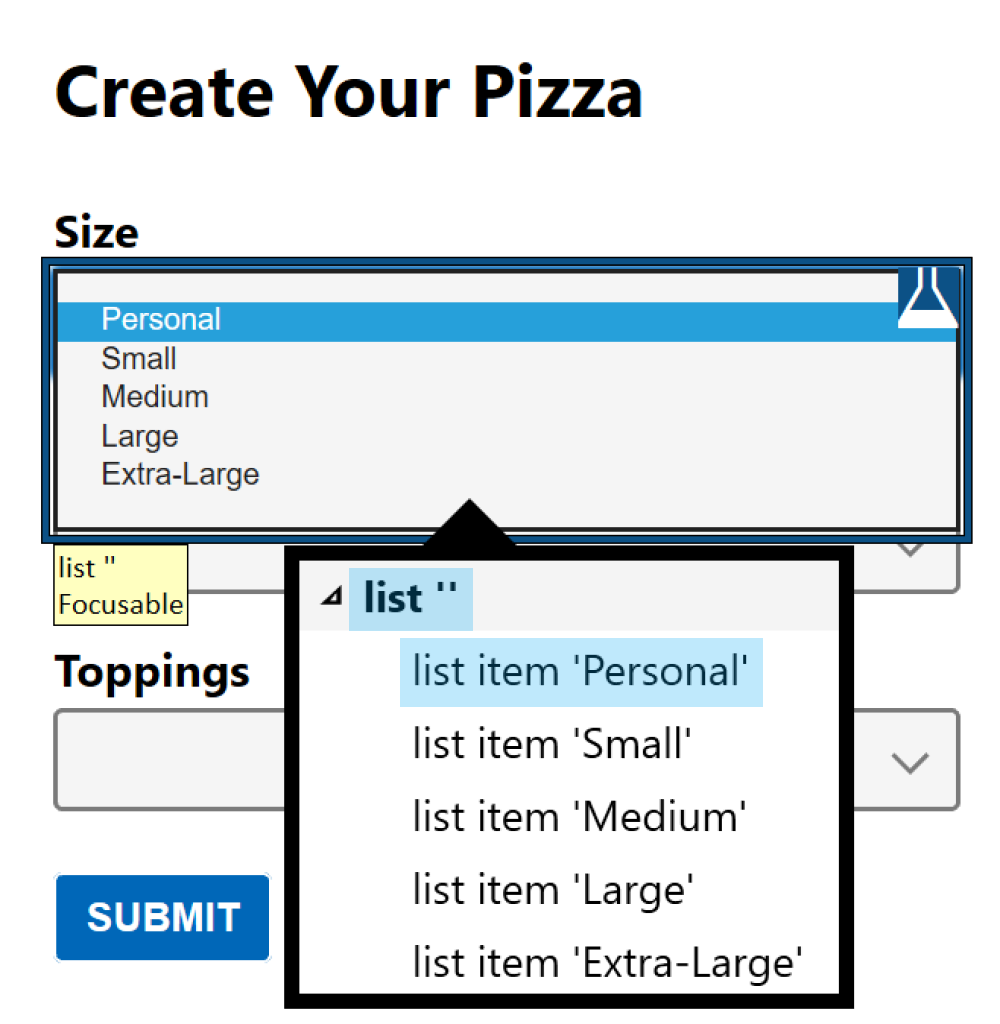Click tree entry list item 'Personal'
Screen dimensions: 1000x1024
click(x=580, y=671)
